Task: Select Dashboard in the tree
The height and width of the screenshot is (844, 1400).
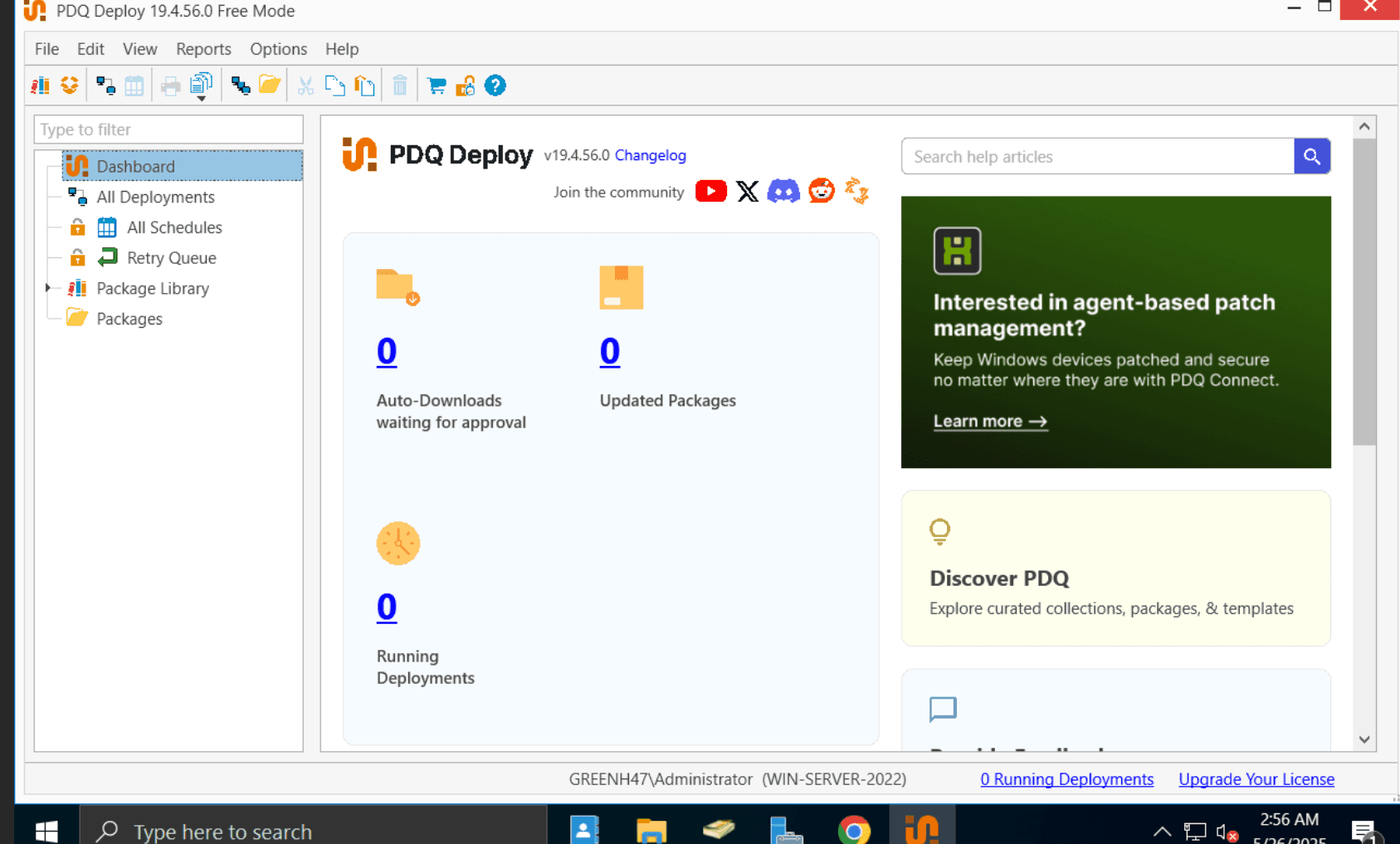Action: coord(182,166)
